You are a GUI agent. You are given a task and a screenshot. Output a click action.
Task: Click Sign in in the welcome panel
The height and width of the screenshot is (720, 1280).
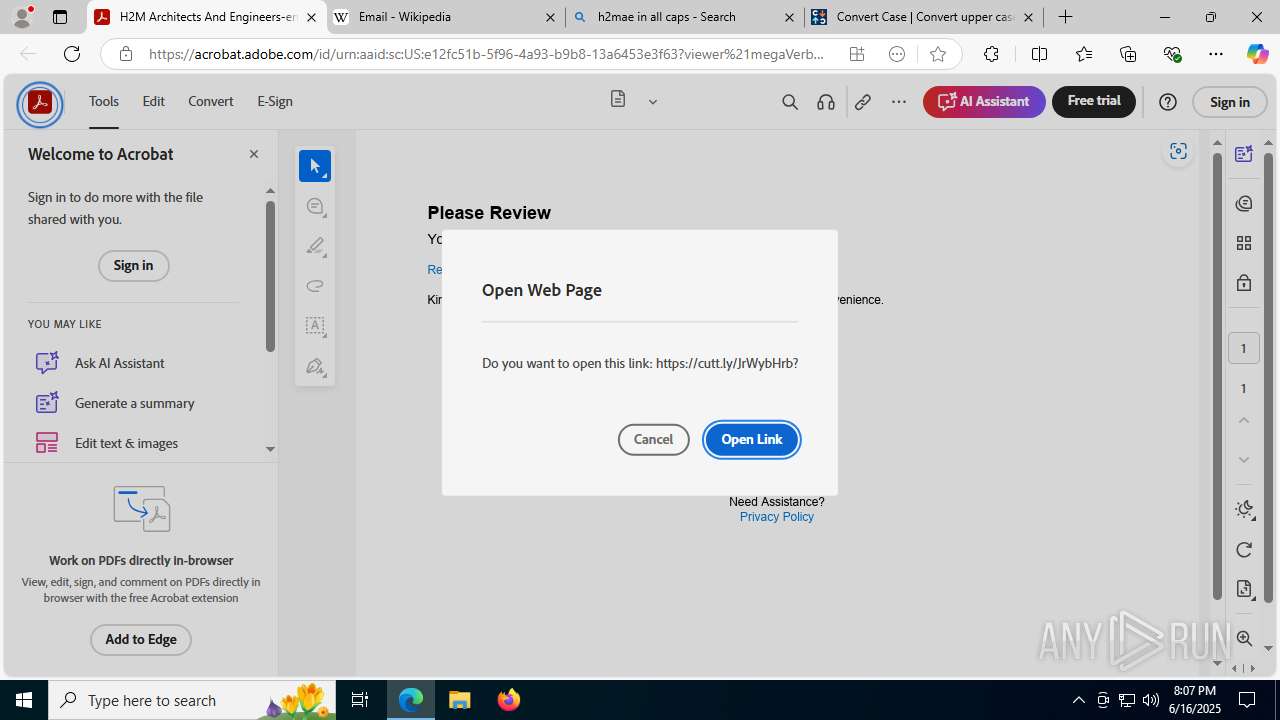(133, 266)
